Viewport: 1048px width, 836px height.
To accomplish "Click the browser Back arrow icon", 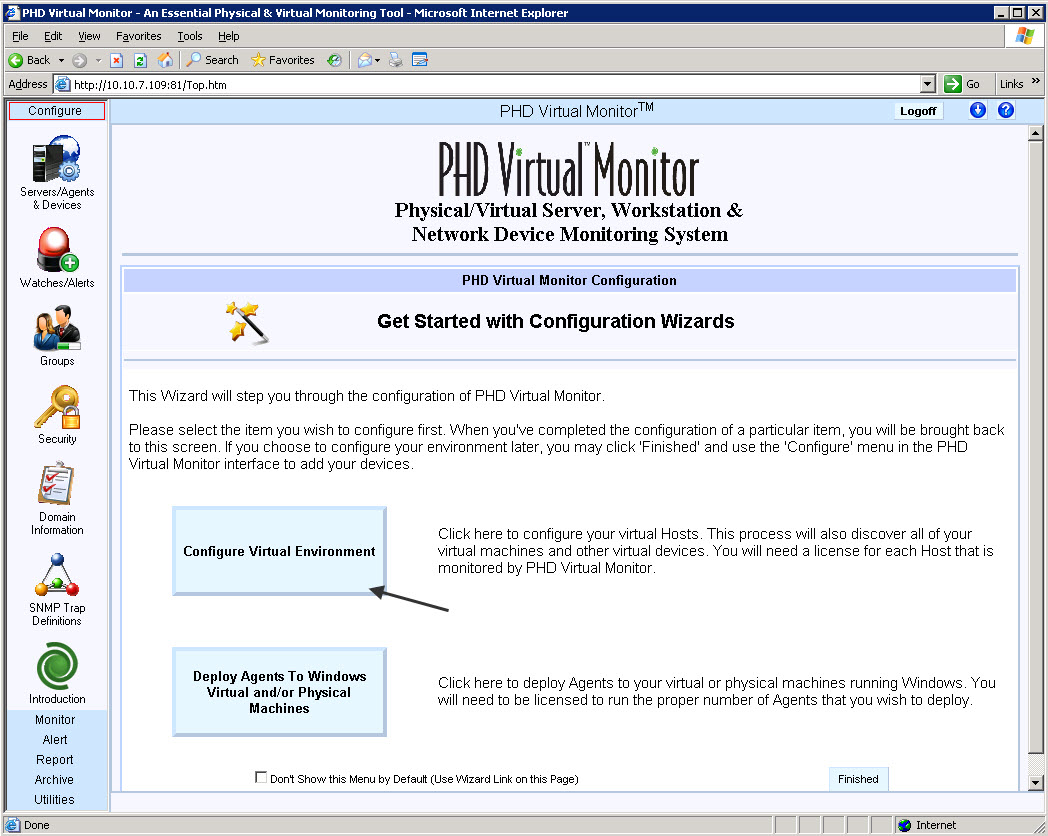I will point(15,60).
